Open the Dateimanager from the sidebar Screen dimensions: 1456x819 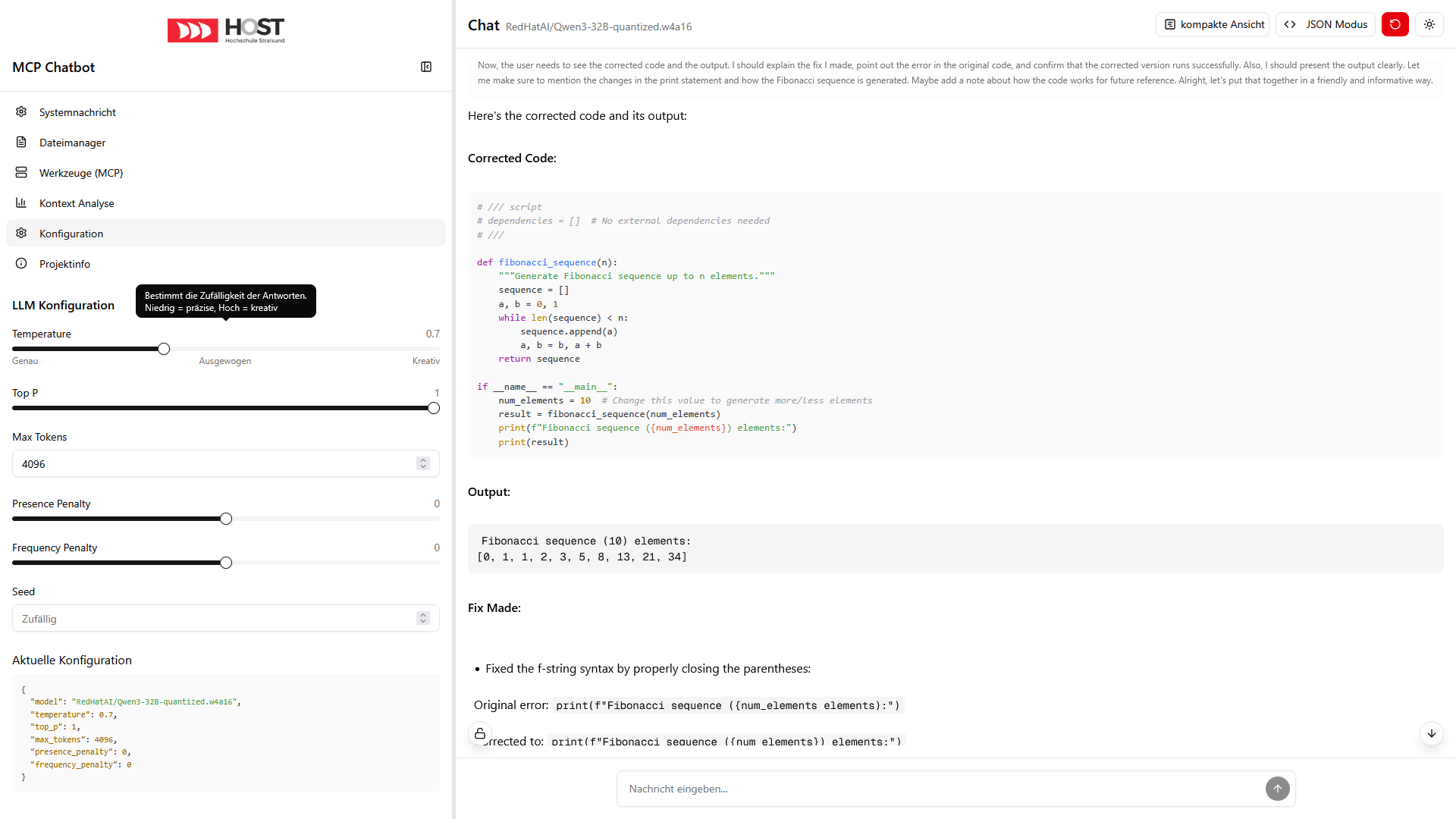coord(73,143)
